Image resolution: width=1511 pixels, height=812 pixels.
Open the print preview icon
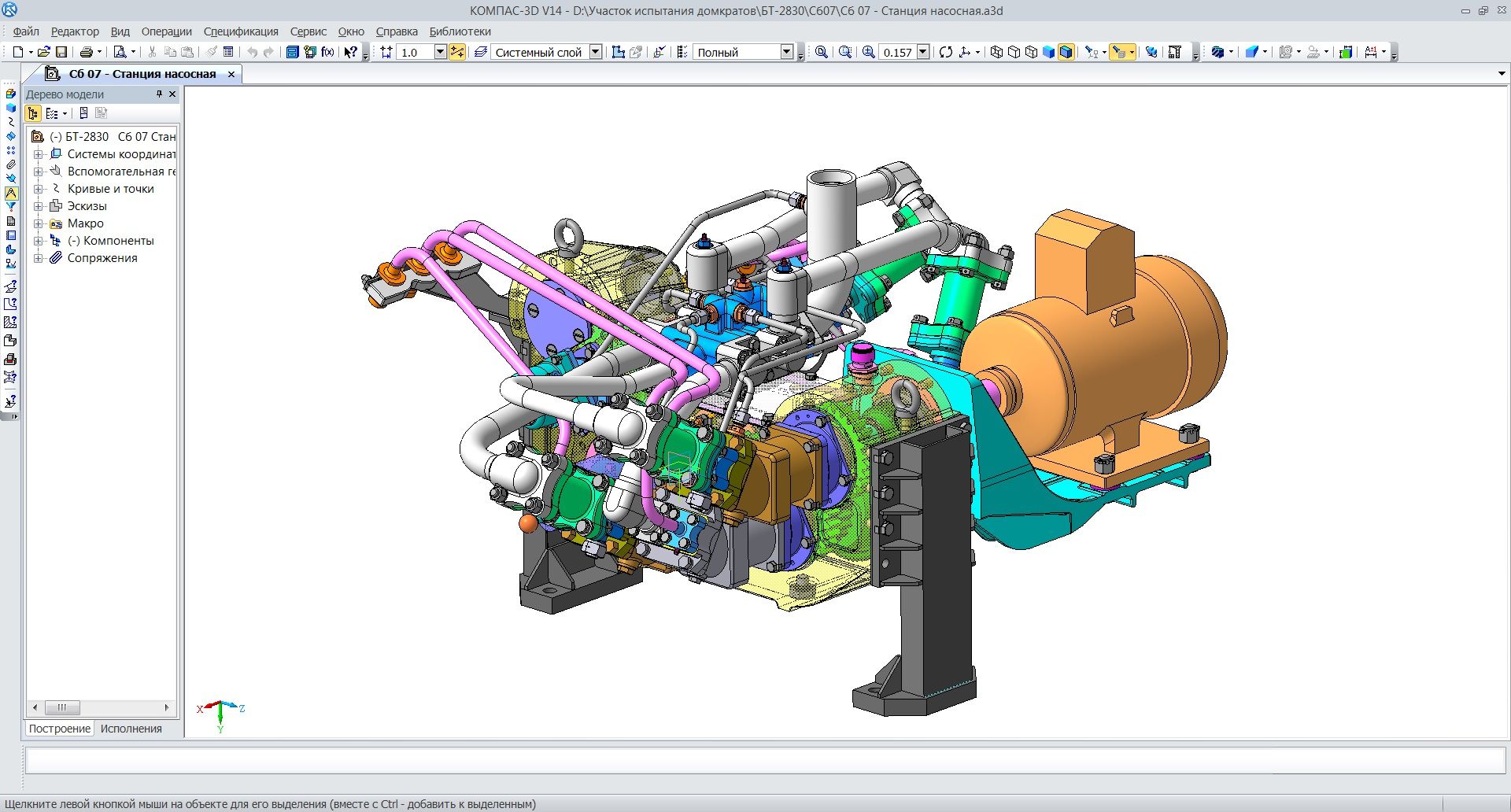tap(120, 52)
